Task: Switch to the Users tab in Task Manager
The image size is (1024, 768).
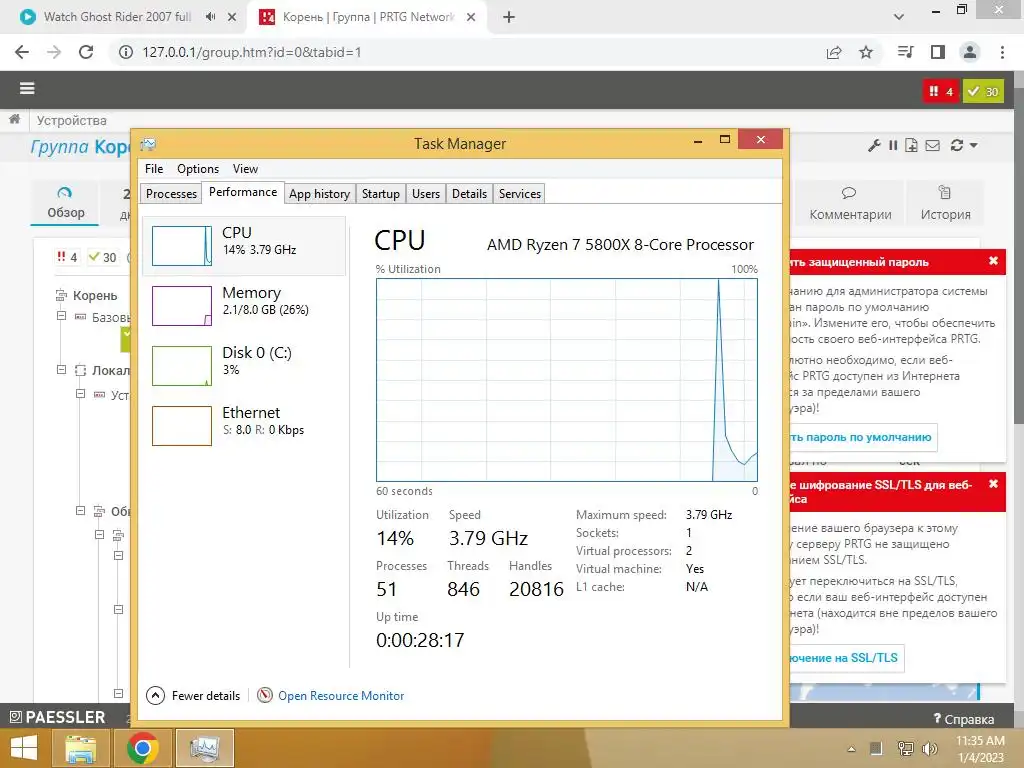Action: pos(426,193)
